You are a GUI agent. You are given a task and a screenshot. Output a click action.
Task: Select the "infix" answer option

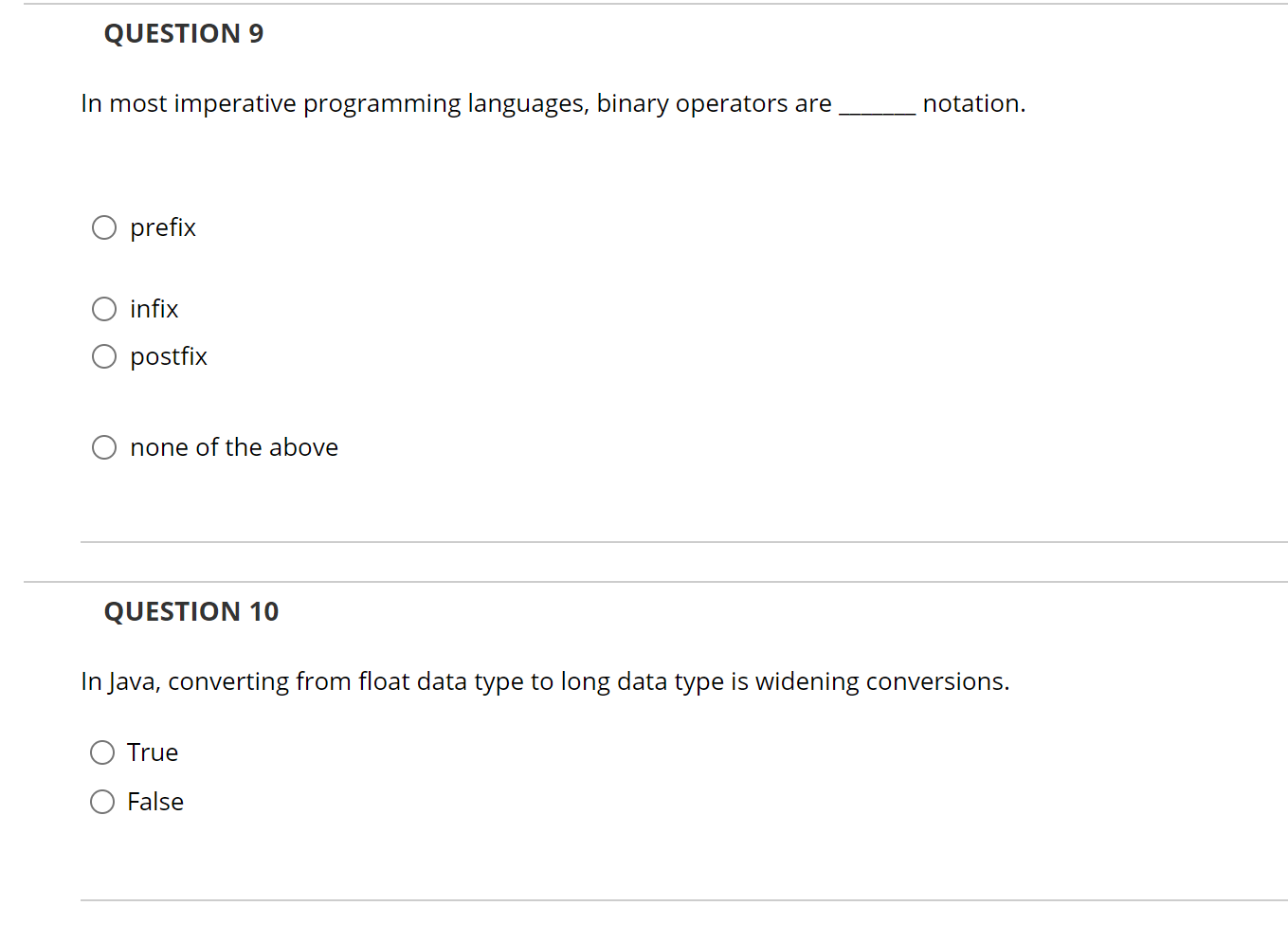point(104,309)
